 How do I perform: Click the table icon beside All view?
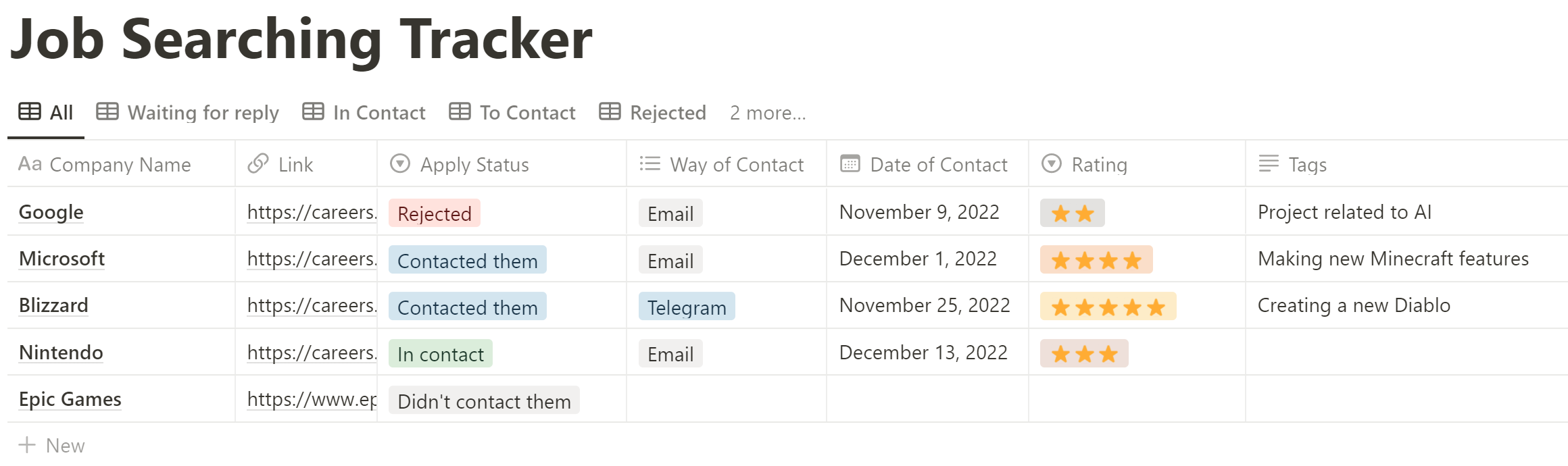pyautogui.click(x=30, y=111)
